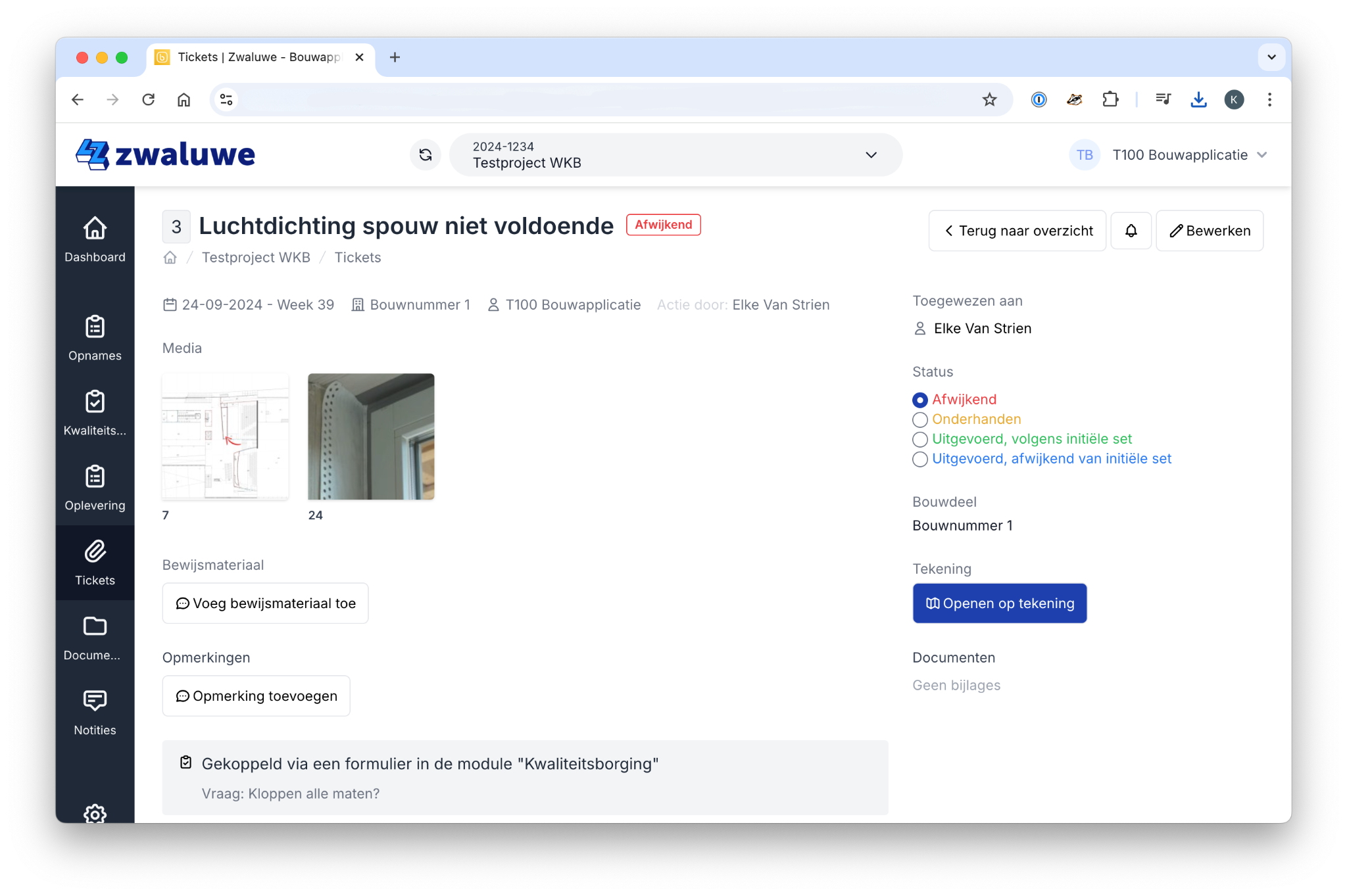Click 'Vraag: Kloppen alle maten?' text

pyautogui.click(x=291, y=794)
